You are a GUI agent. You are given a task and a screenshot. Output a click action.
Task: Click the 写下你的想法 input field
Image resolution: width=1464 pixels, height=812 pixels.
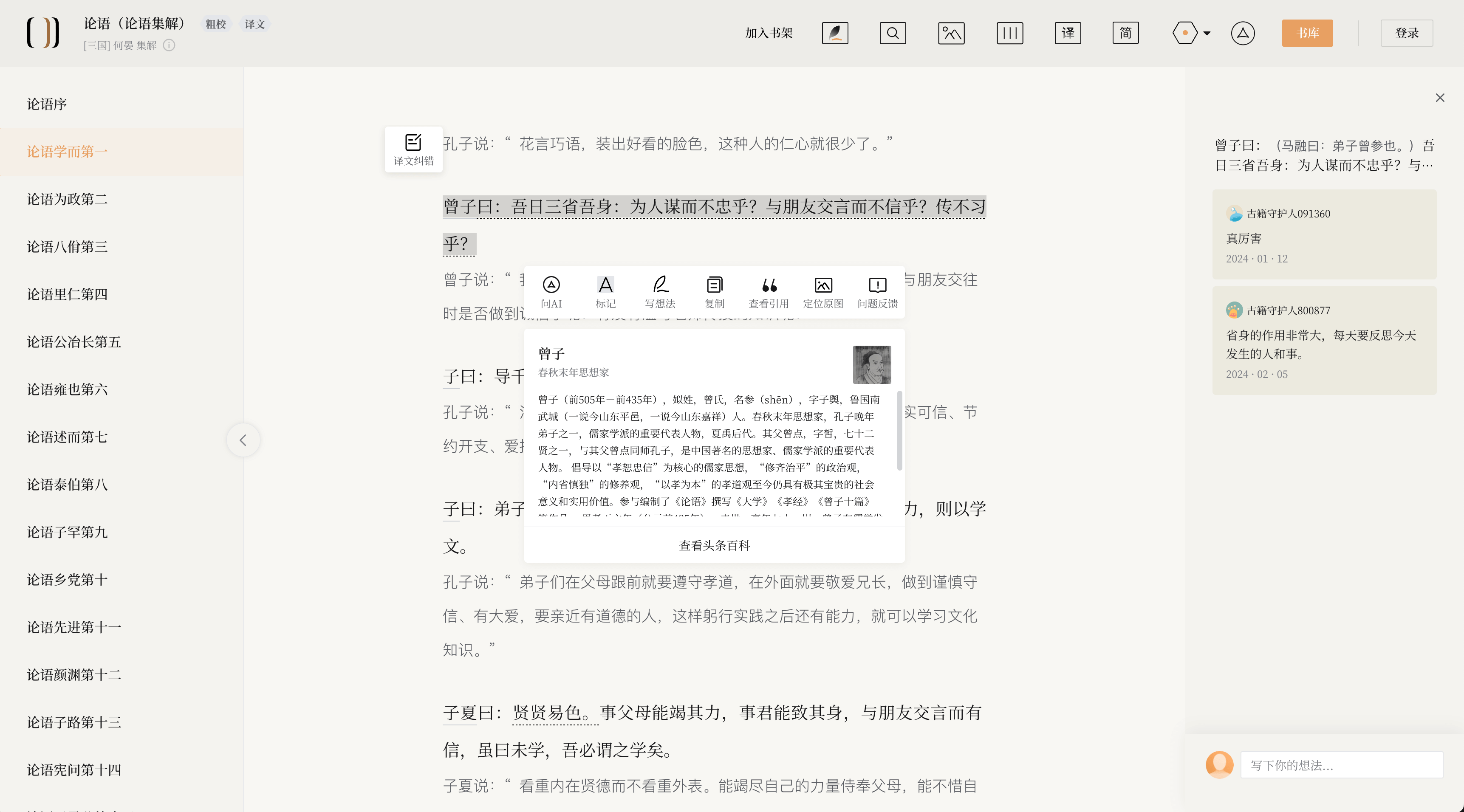[1341, 765]
